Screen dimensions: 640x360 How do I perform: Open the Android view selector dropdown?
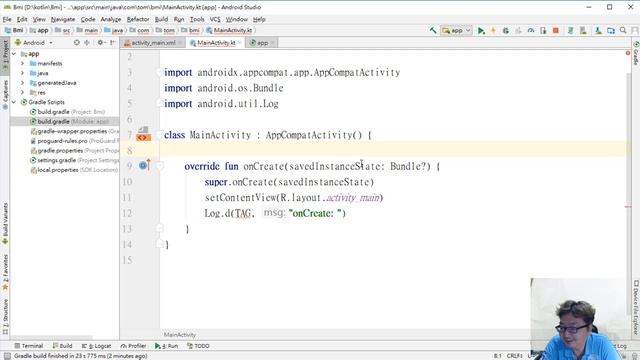(x=34, y=42)
